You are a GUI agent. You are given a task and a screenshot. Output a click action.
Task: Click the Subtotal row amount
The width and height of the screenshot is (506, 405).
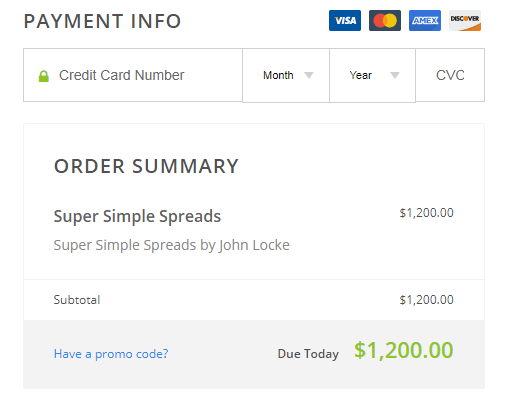(x=426, y=300)
